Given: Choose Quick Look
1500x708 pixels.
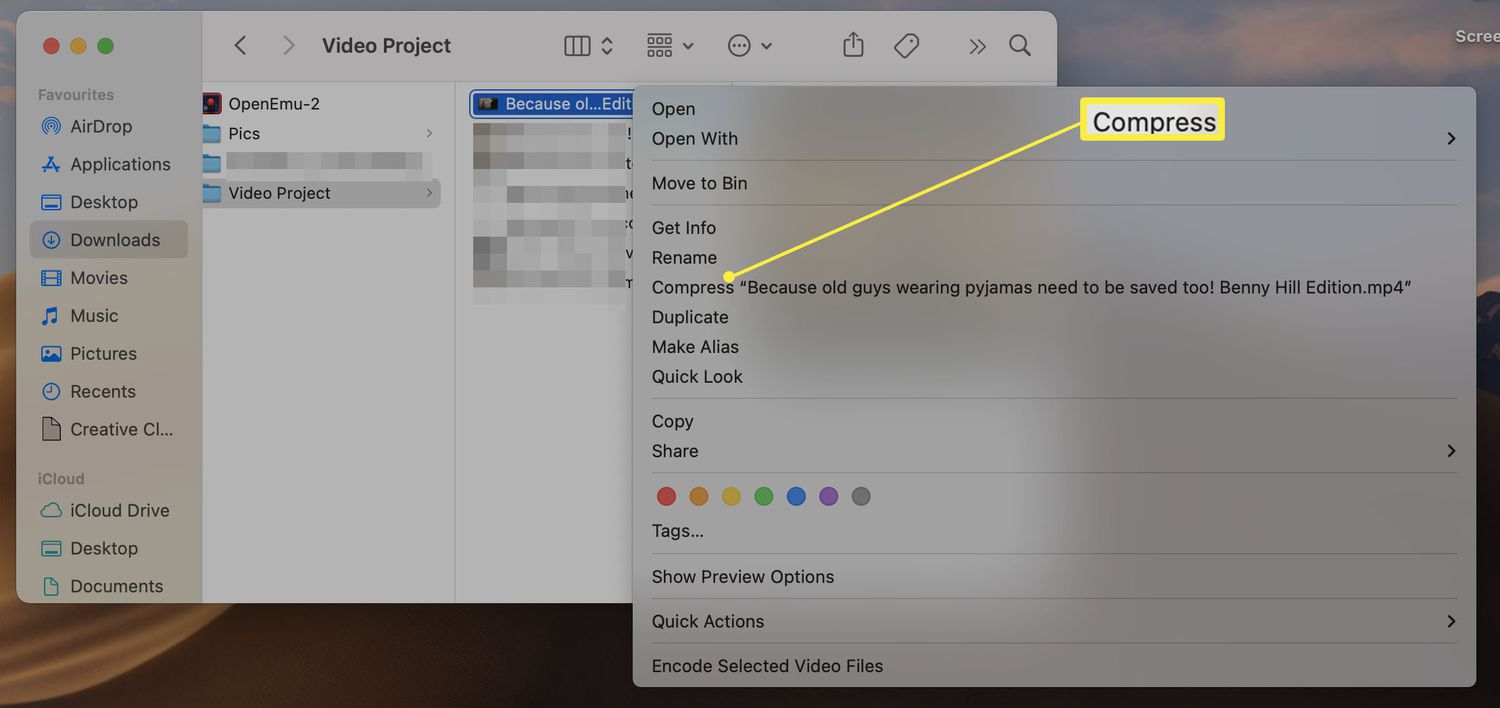Looking at the screenshot, I should click(697, 377).
